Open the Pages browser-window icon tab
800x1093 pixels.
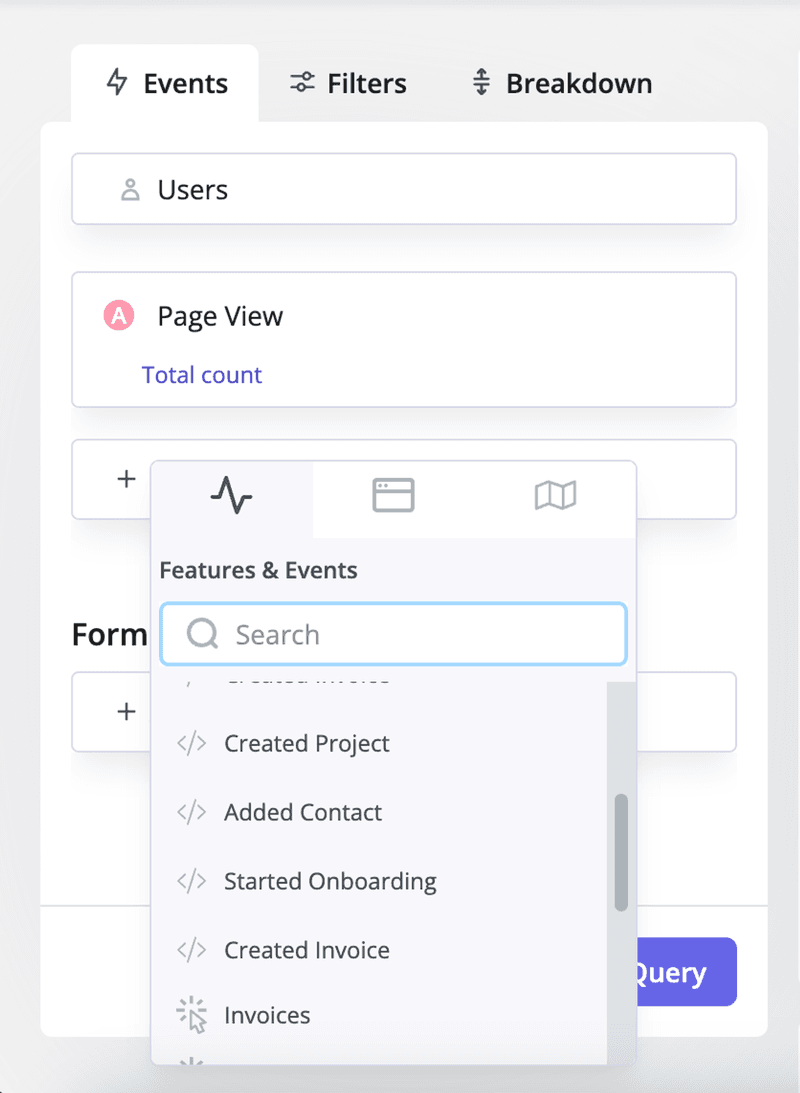coord(393,495)
